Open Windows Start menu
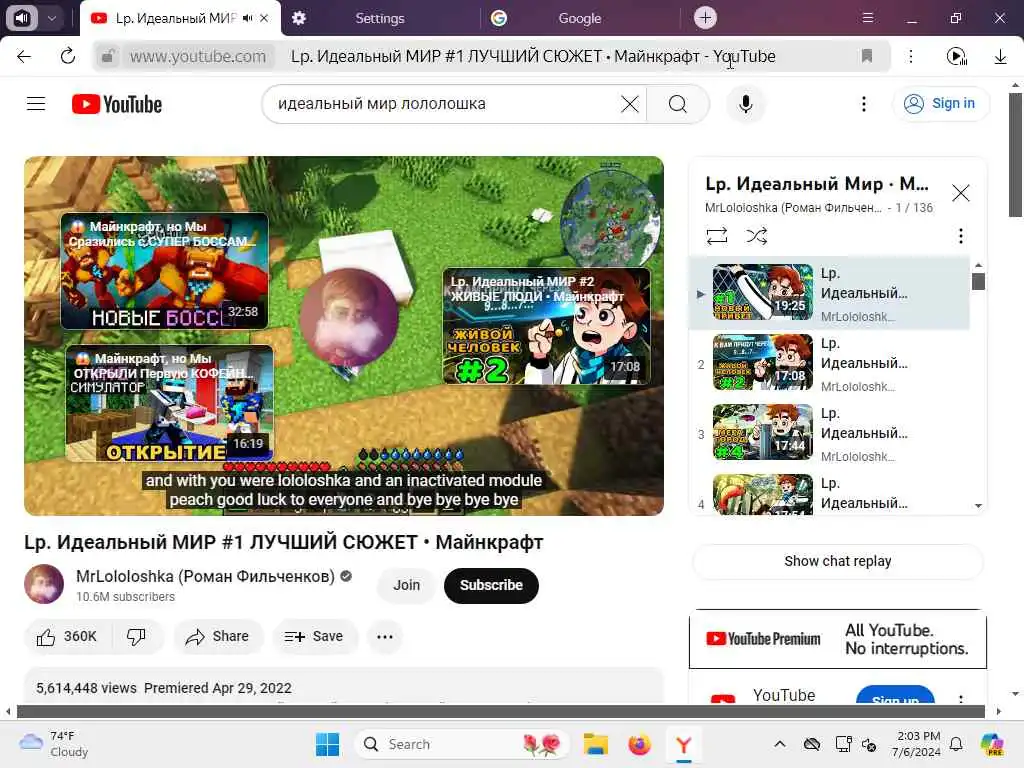The height and width of the screenshot is (768, 1024). tap(327, 744)
